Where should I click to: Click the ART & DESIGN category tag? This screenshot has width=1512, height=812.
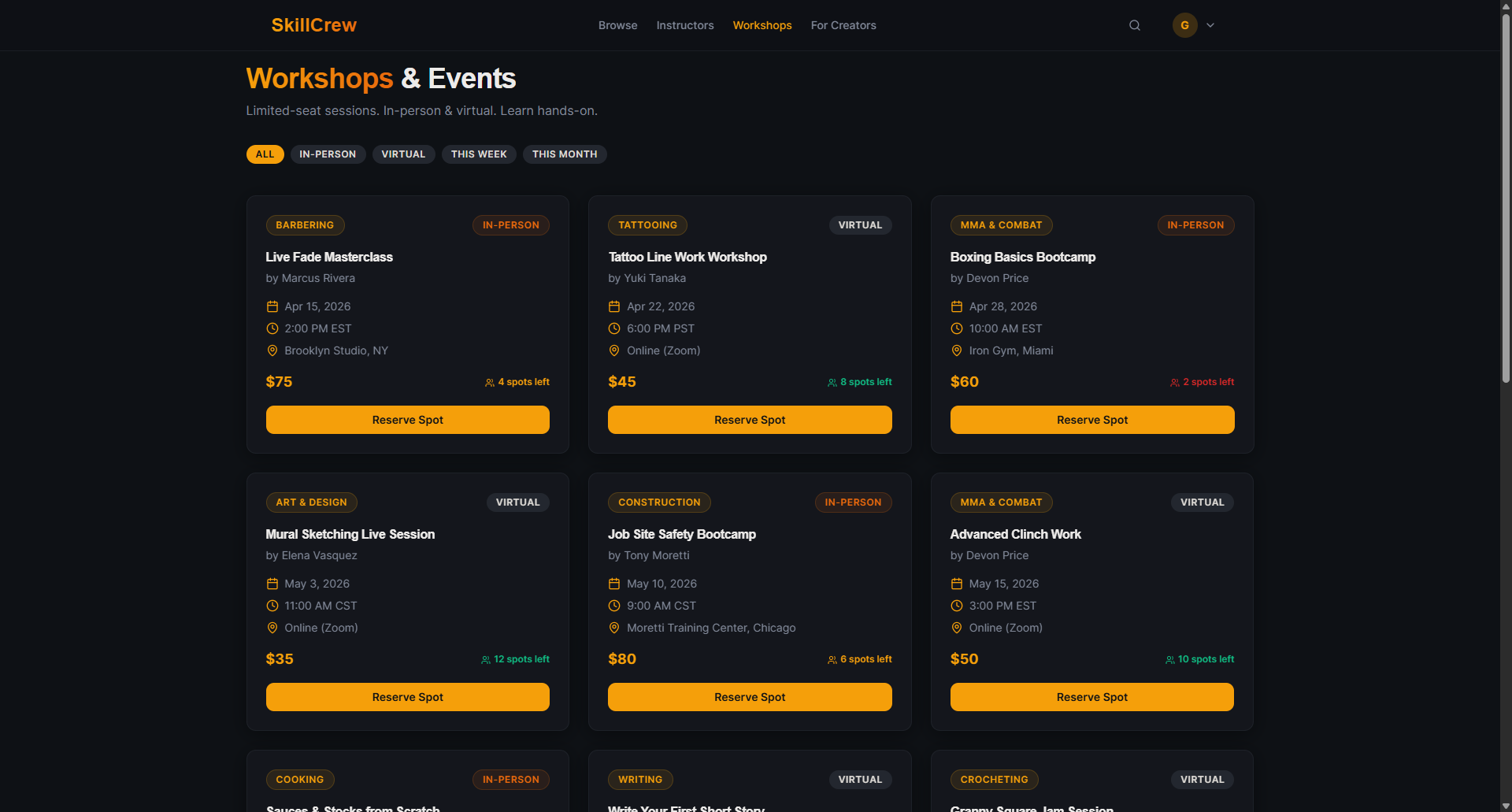click(311, 502)
